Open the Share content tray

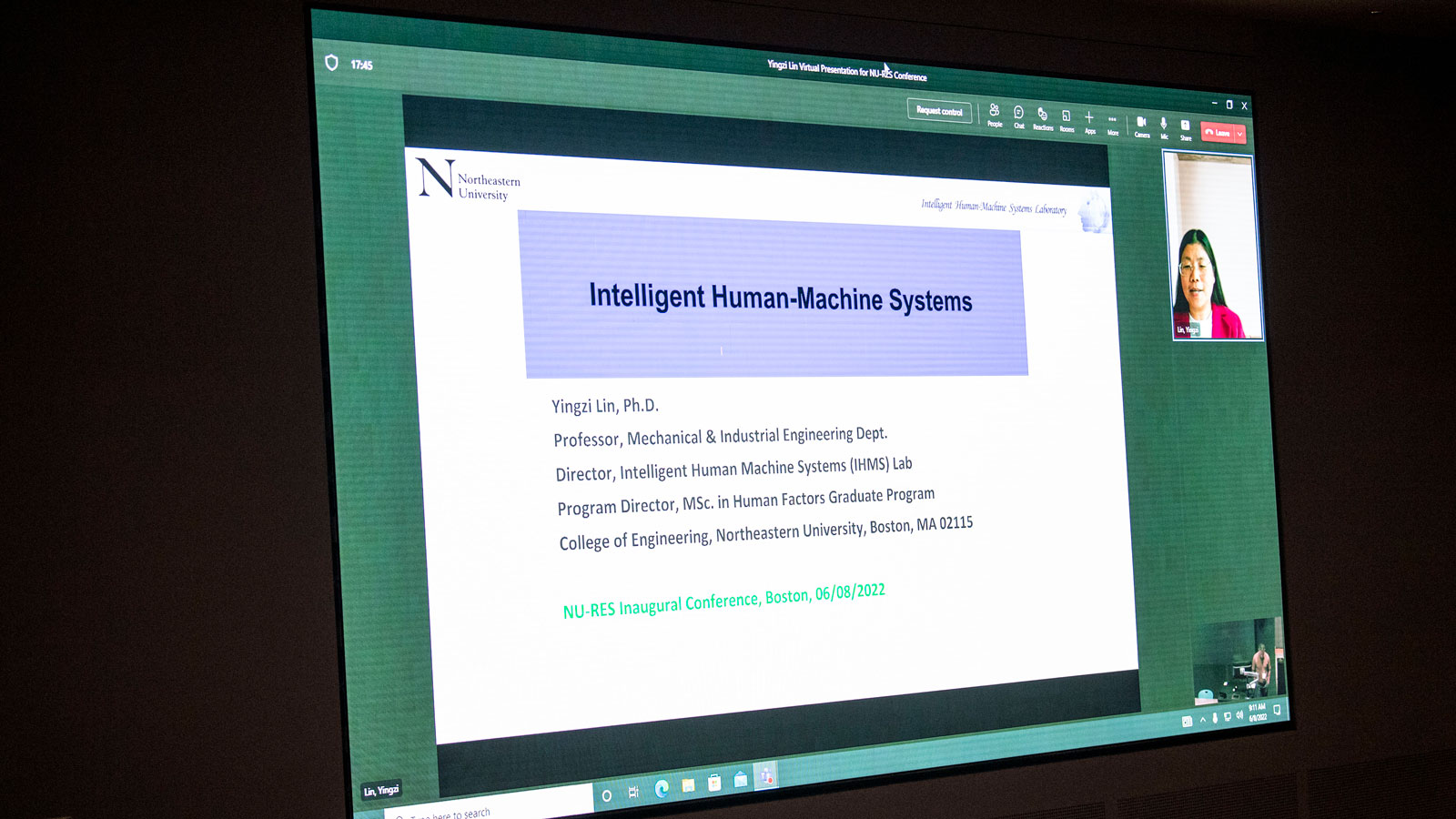point(1186,130)
